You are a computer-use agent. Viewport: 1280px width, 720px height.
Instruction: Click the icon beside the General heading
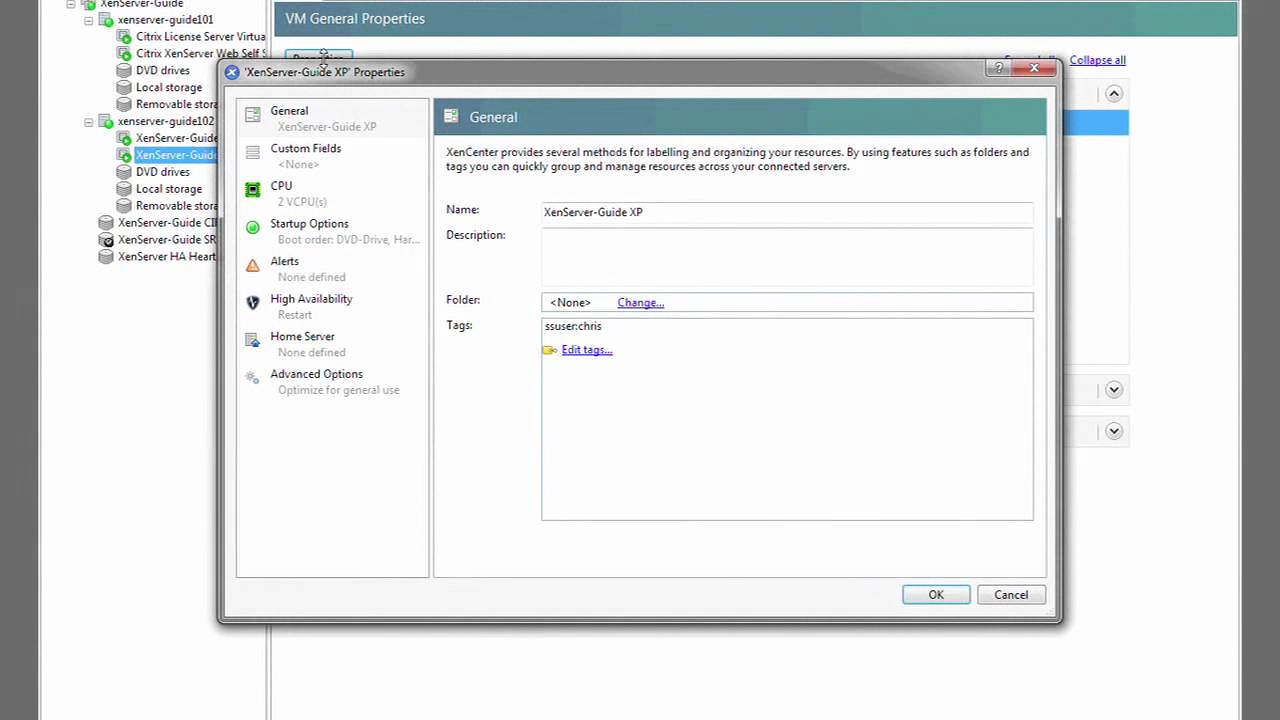click(x=451, y=116)
